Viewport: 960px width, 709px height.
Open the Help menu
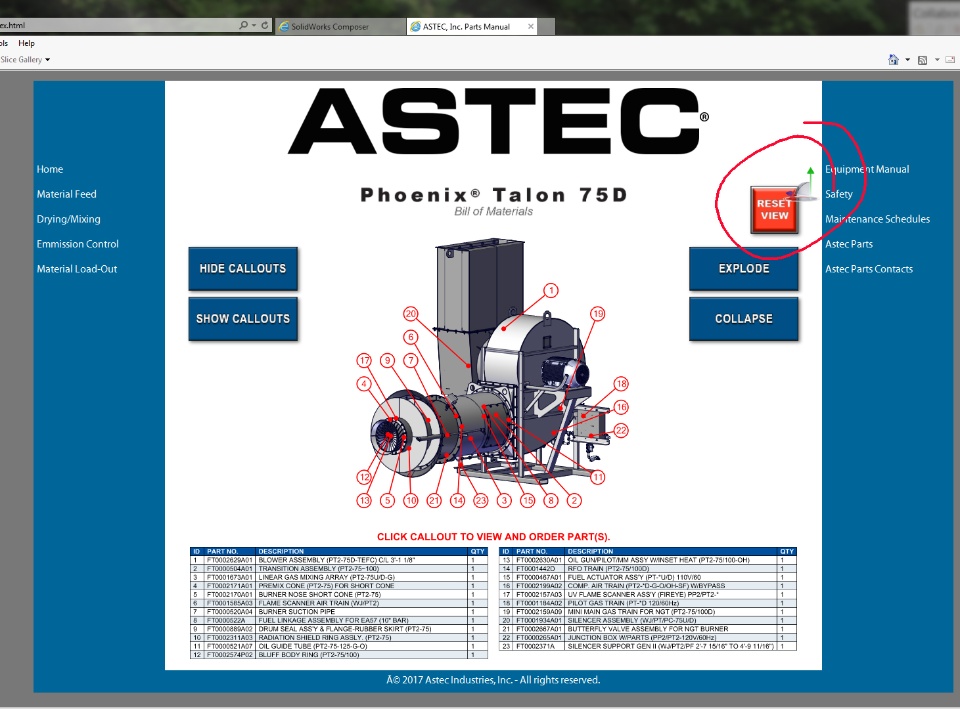point(26,43)
